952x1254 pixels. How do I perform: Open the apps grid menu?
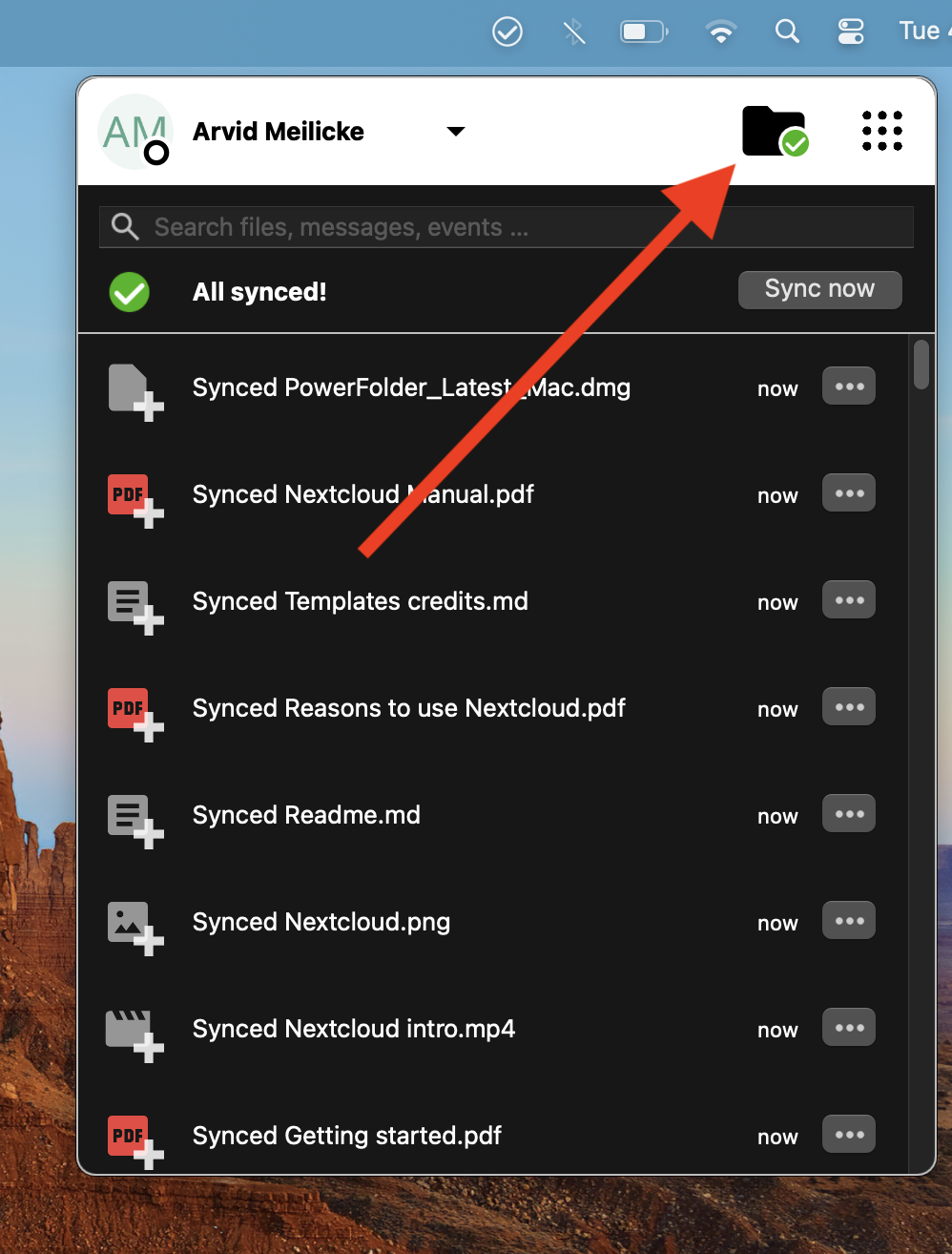point(882,131)
